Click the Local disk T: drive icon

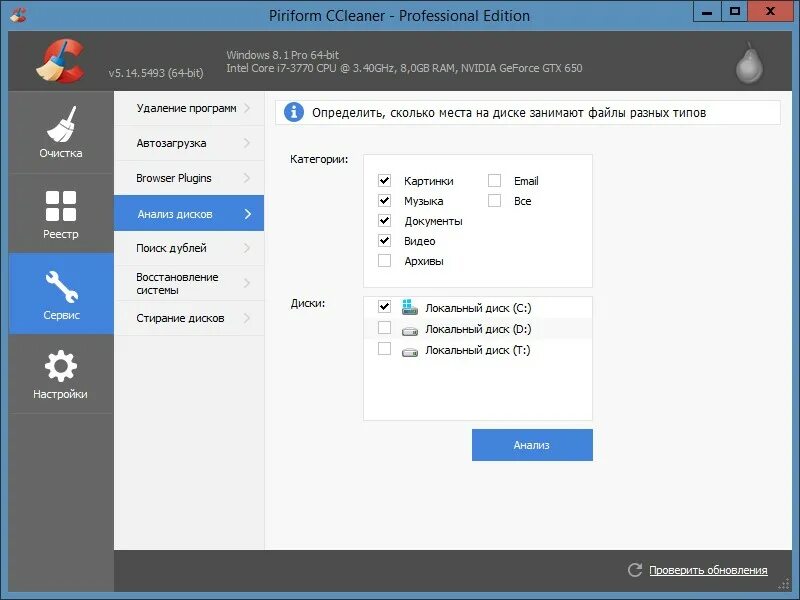coord(410,352)
